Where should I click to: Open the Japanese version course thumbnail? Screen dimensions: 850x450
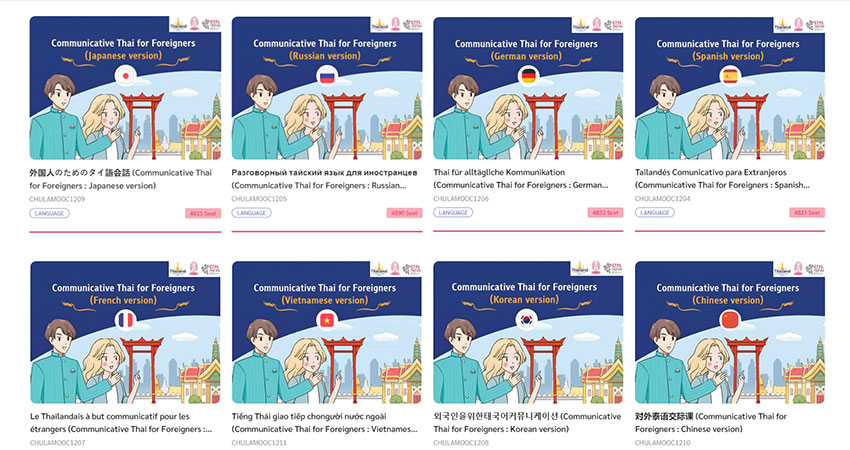tap(125, 88)
